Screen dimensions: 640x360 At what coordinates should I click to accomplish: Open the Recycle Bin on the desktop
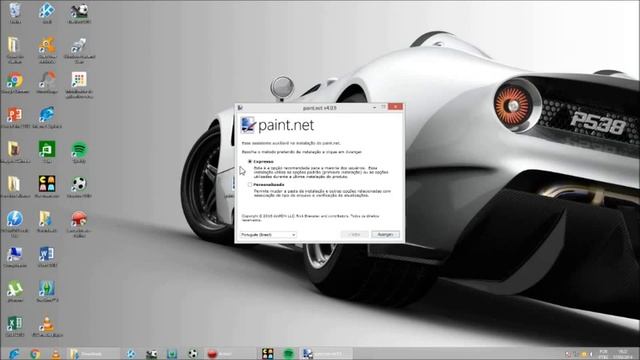point(15,12)
